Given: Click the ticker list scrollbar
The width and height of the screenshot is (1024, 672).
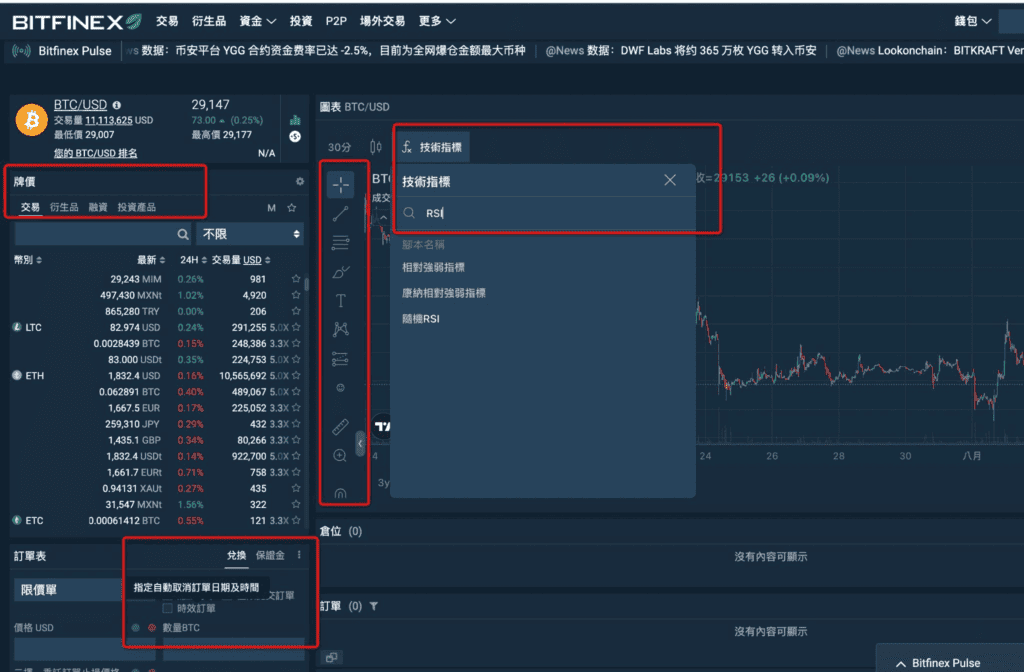Looking at the screenshot, I should [306, 284].
